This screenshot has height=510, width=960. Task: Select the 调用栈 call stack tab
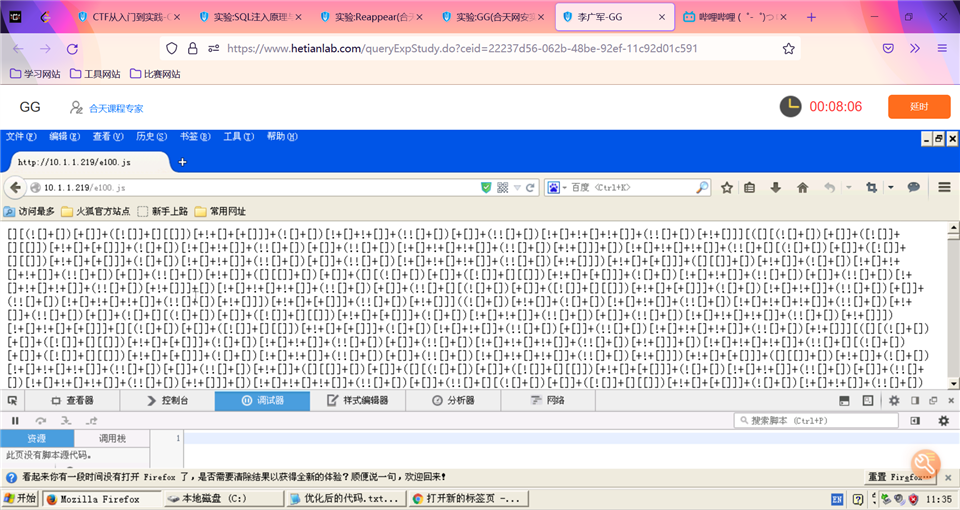click(x=112, y=438)
